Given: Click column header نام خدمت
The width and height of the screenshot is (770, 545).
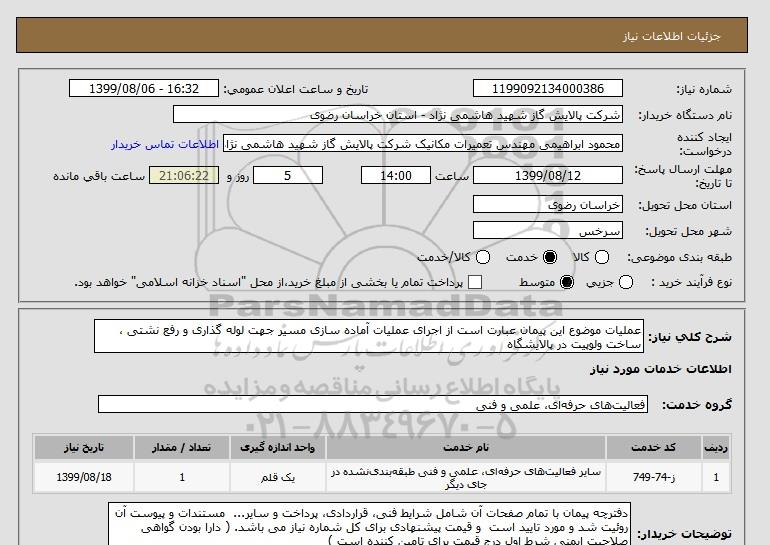Looking at the screenshot, I should tap(466, 448).
